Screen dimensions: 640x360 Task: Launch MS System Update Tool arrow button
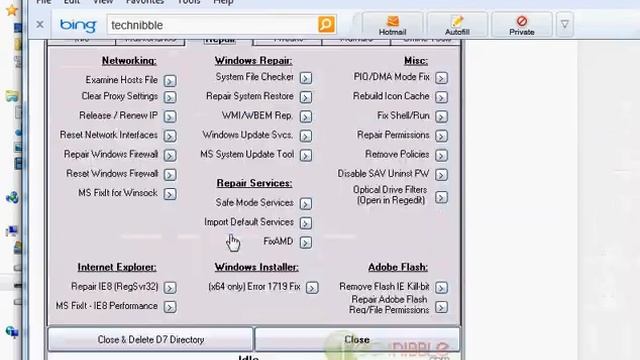(306, 155)
